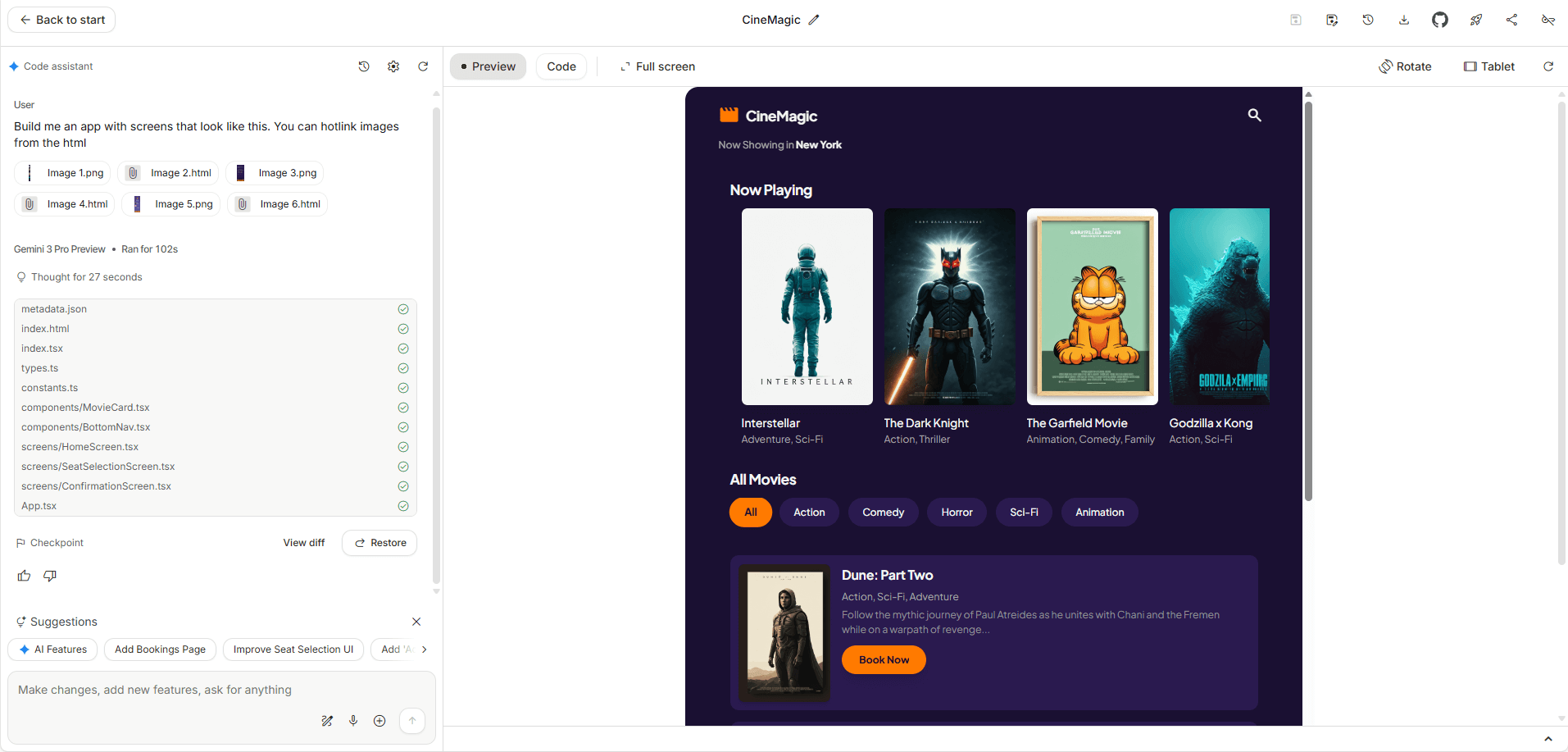
Task: Select the Action genre filter chip
Action: (x=809, y=513)
